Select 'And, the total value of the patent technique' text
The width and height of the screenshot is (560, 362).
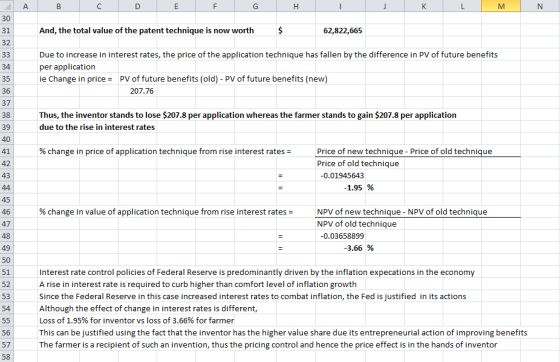tap(121, 31)
